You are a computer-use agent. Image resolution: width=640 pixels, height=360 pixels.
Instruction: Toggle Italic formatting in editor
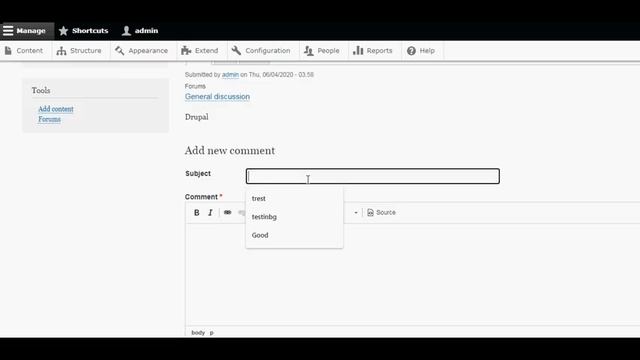[210, 213]
